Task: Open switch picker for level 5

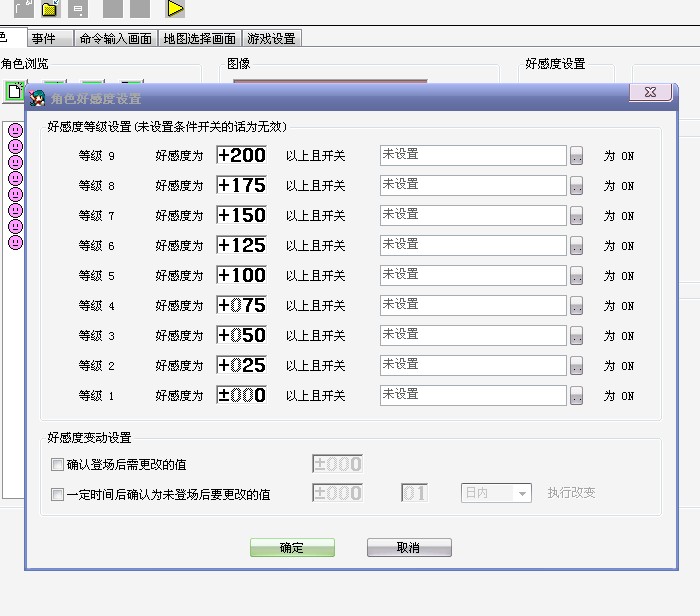Action: [576, 275]
